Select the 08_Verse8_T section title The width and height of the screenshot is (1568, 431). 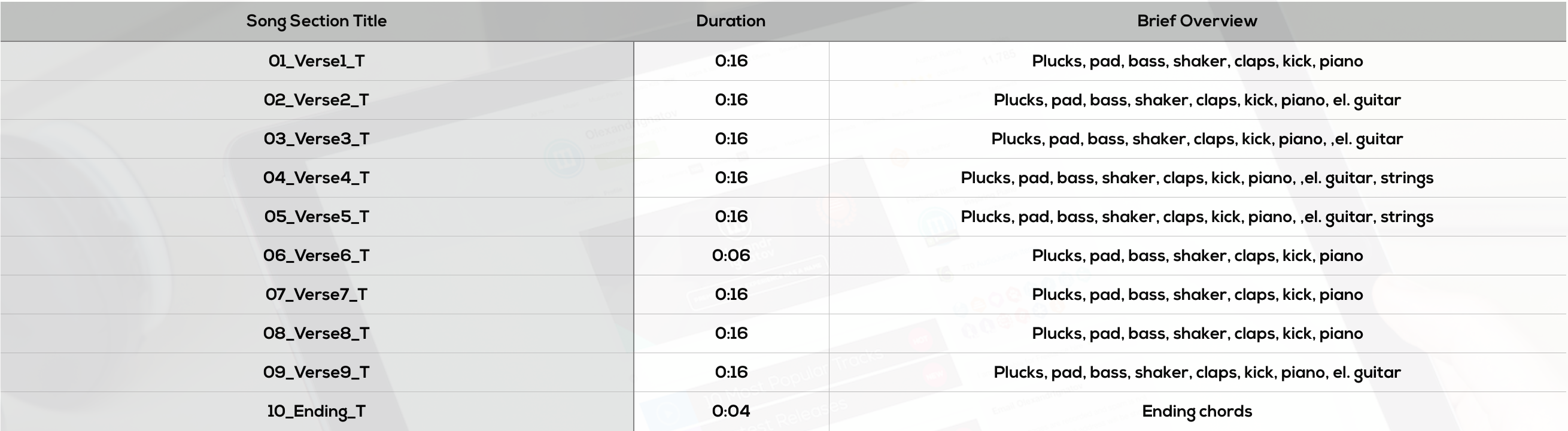click(317, 334)
